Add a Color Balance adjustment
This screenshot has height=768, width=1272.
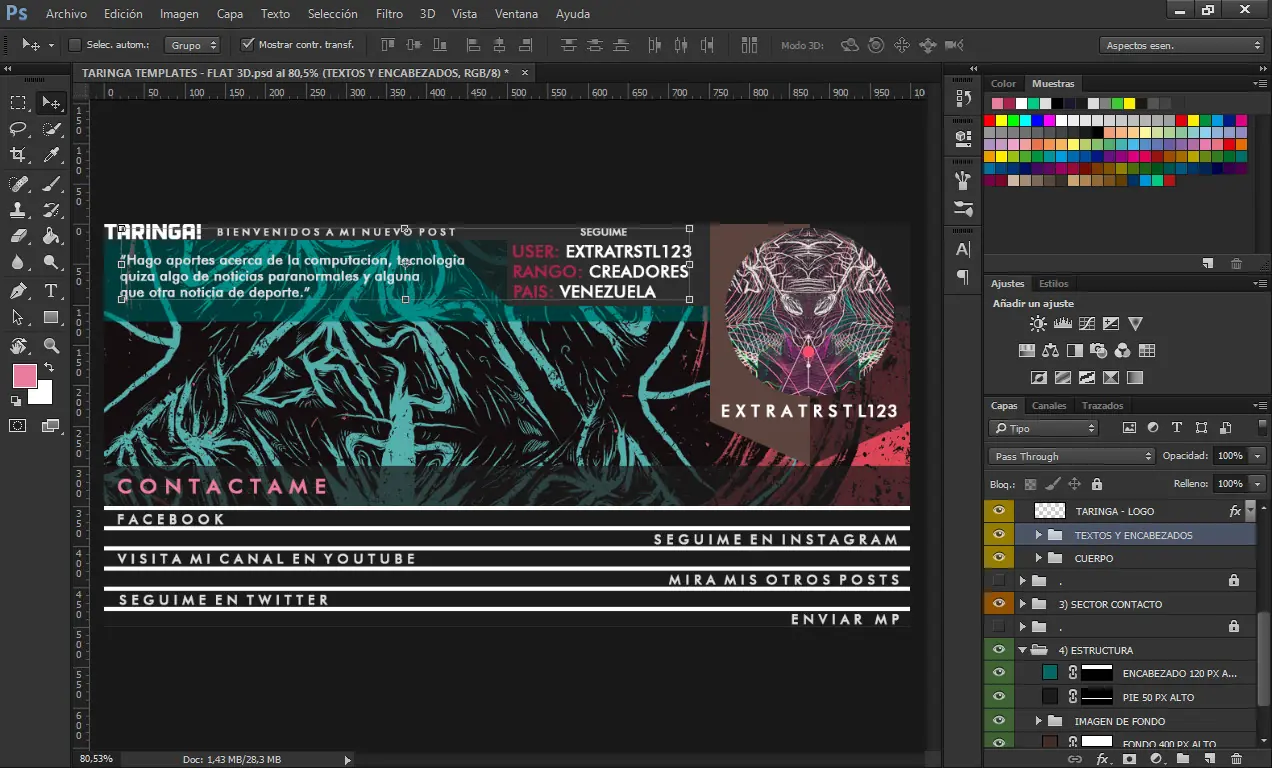tap(1050, 351)
